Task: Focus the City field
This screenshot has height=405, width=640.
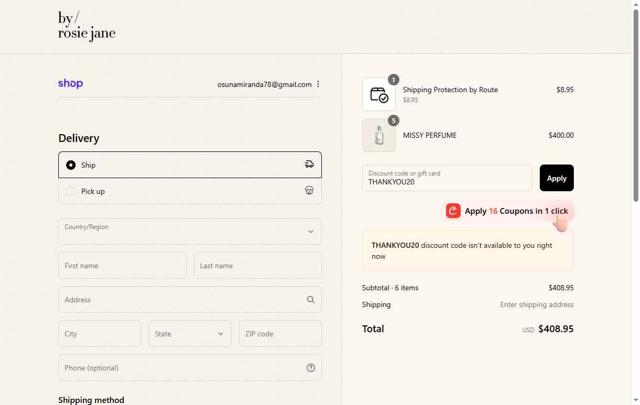Action: coord(100,334)
